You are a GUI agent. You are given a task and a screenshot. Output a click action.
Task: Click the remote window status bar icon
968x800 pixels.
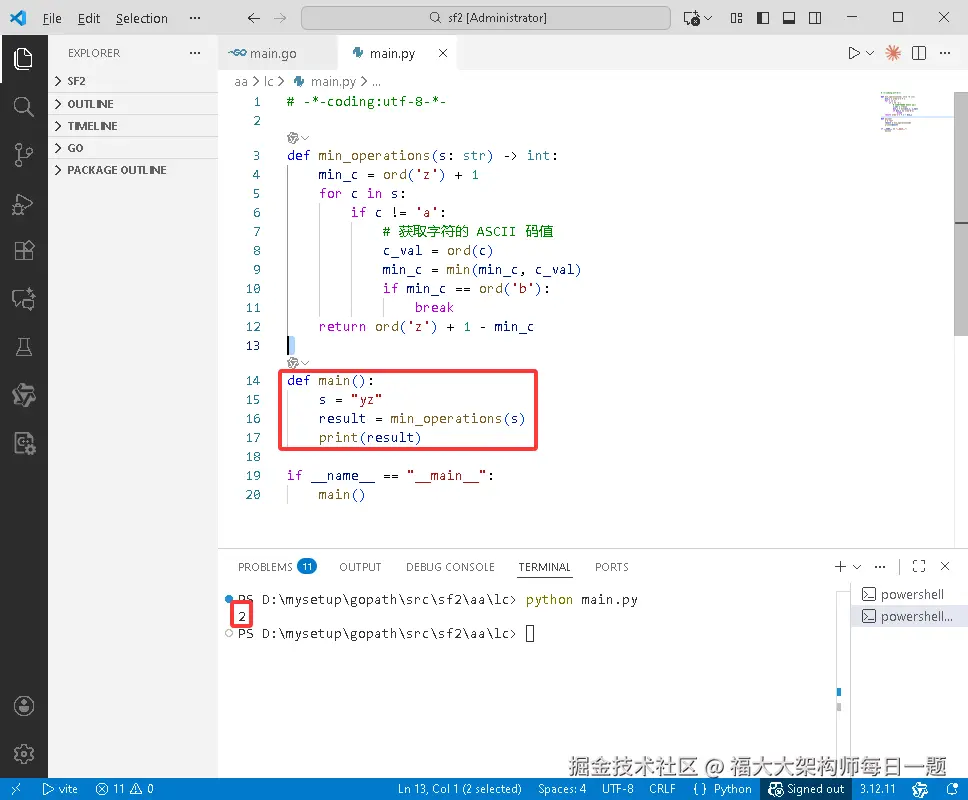(16, 789)
